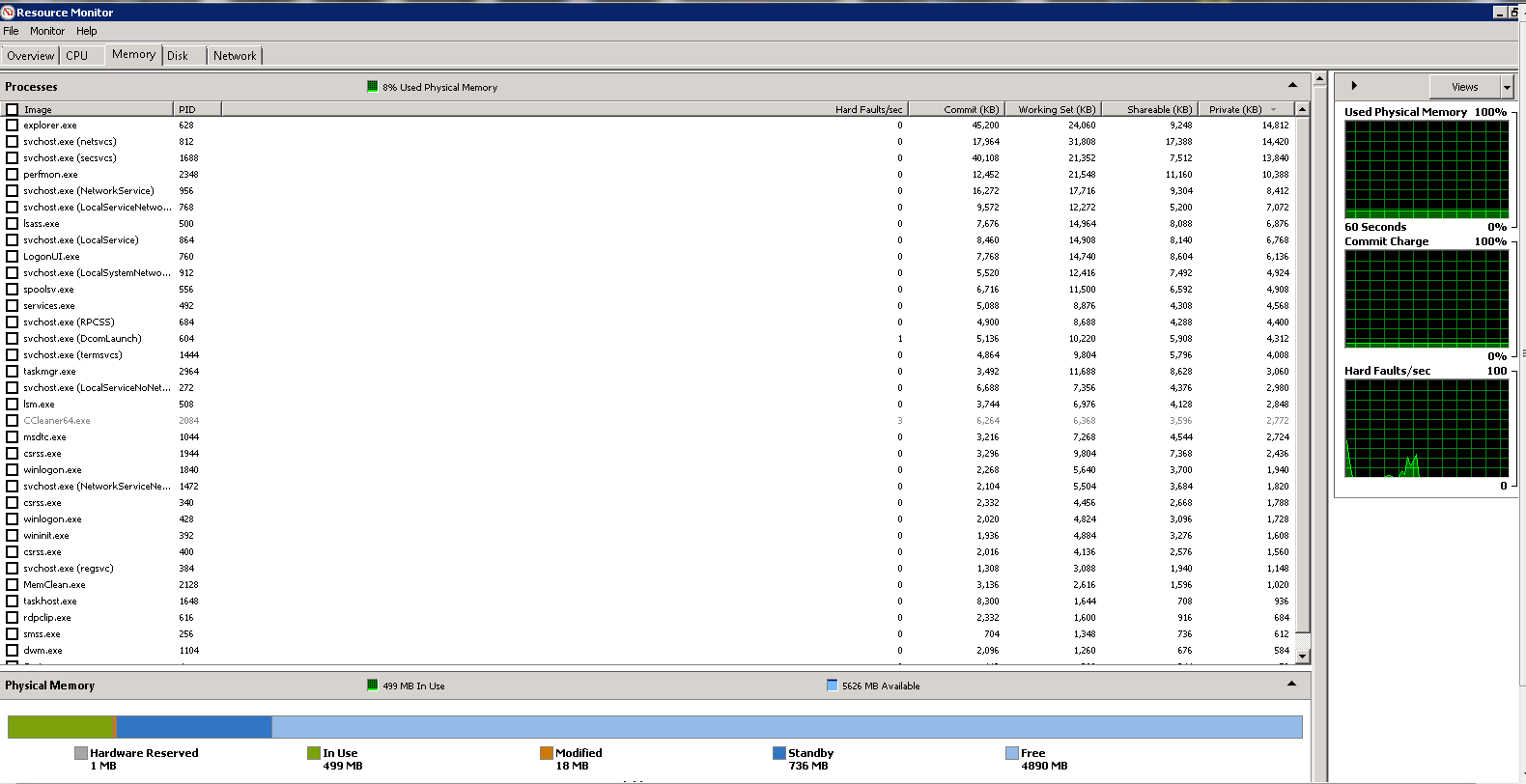Click the green Used Physical Memory indicator
1526x784 pixels.
click(373, 87)
